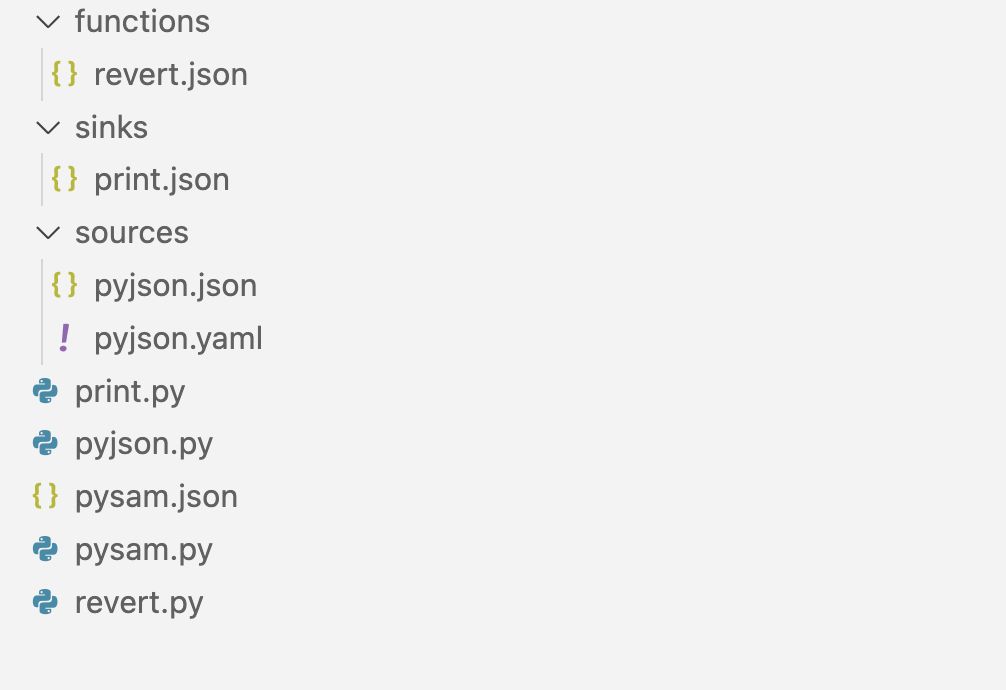This screenshot has height=690, width=1006.
Task: Open the revert.py script
Action: pos(139,602)
